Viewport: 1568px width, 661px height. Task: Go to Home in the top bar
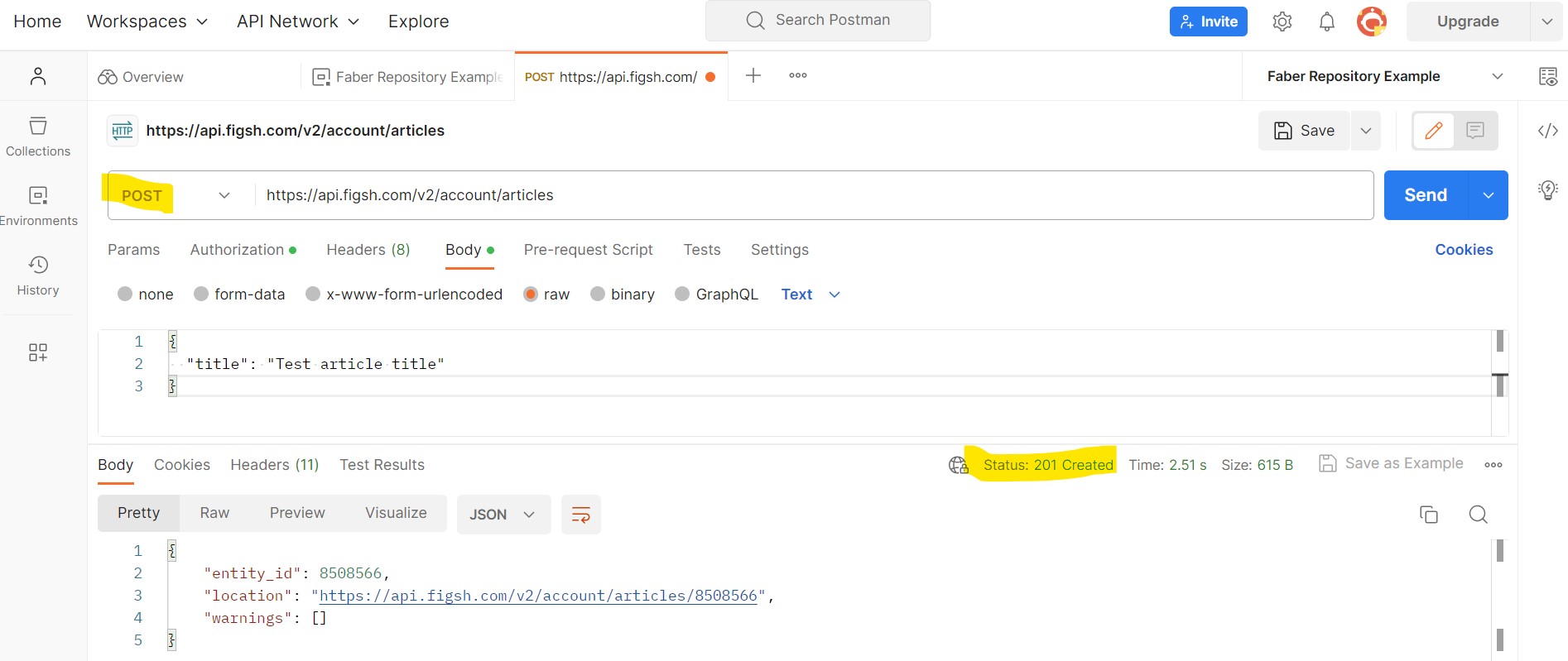pyautogui.click(x=37, y=22)
